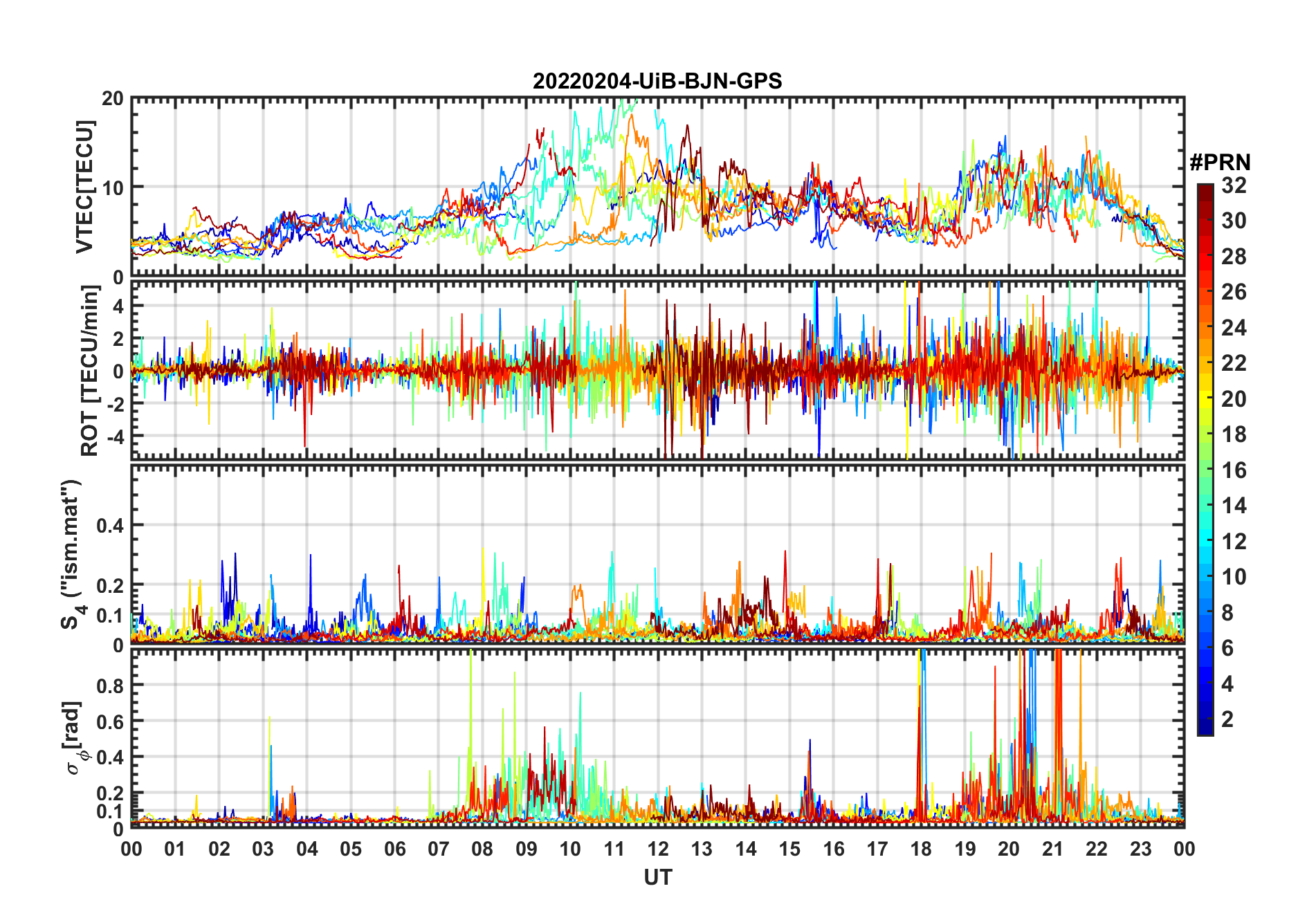Click the x-axis hour tick label 21
This screenshot has height=920, width=1316.
coord(1053,849)
